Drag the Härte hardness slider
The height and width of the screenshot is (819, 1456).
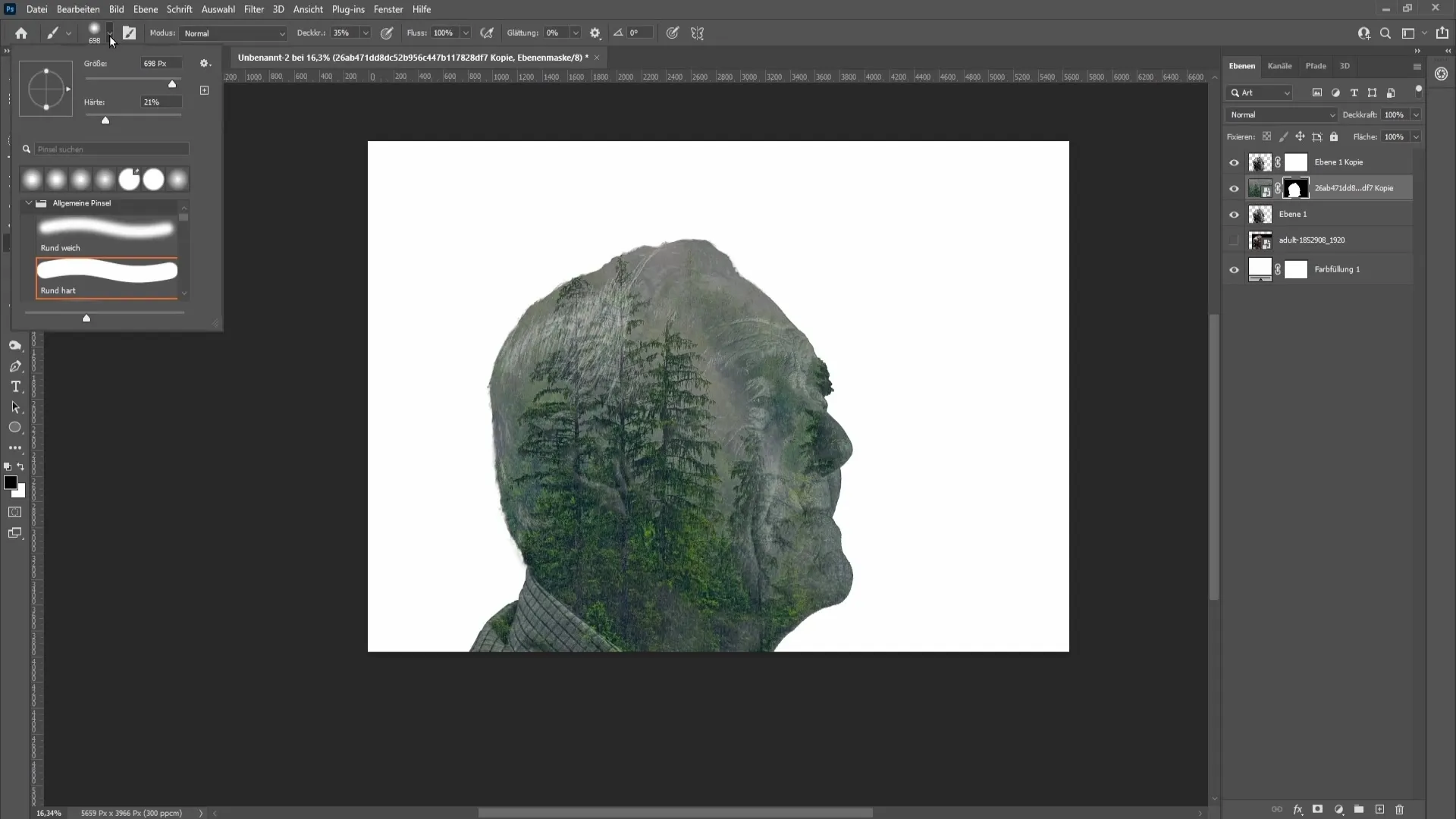[104, 121]
